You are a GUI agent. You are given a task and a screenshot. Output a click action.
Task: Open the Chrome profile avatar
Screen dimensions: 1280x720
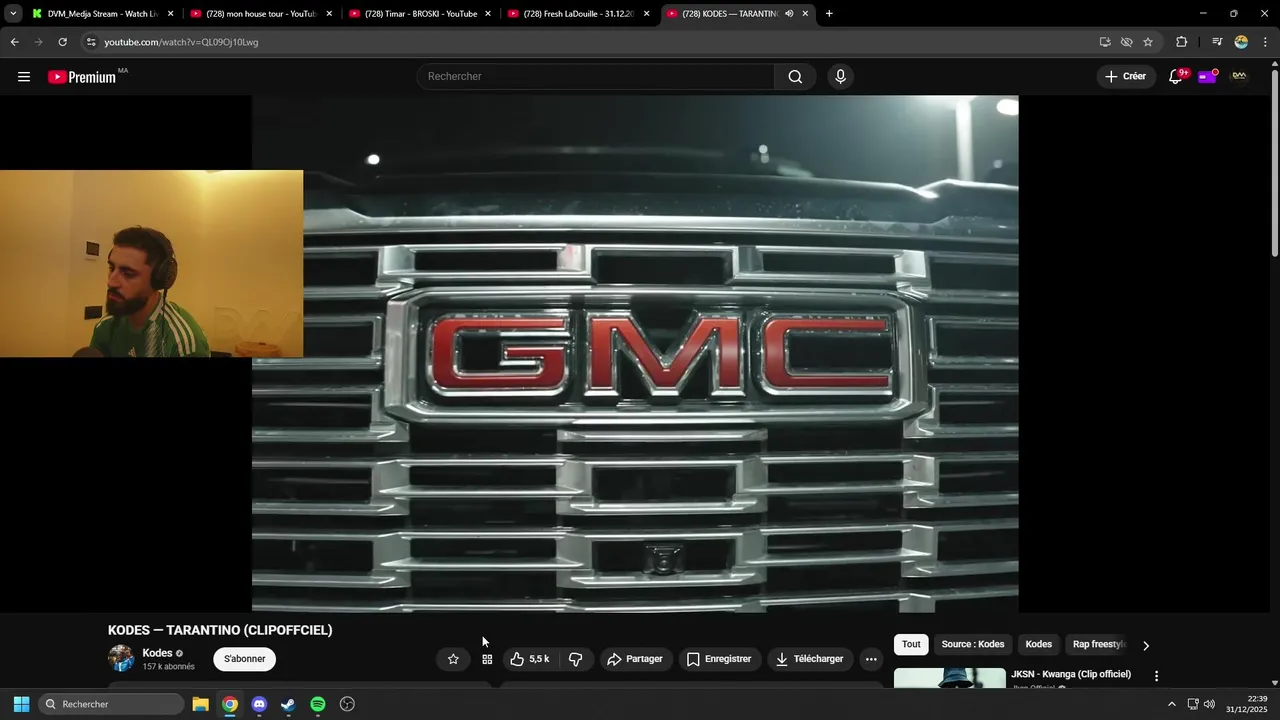pyautogui.click(x=1241, y=42)
